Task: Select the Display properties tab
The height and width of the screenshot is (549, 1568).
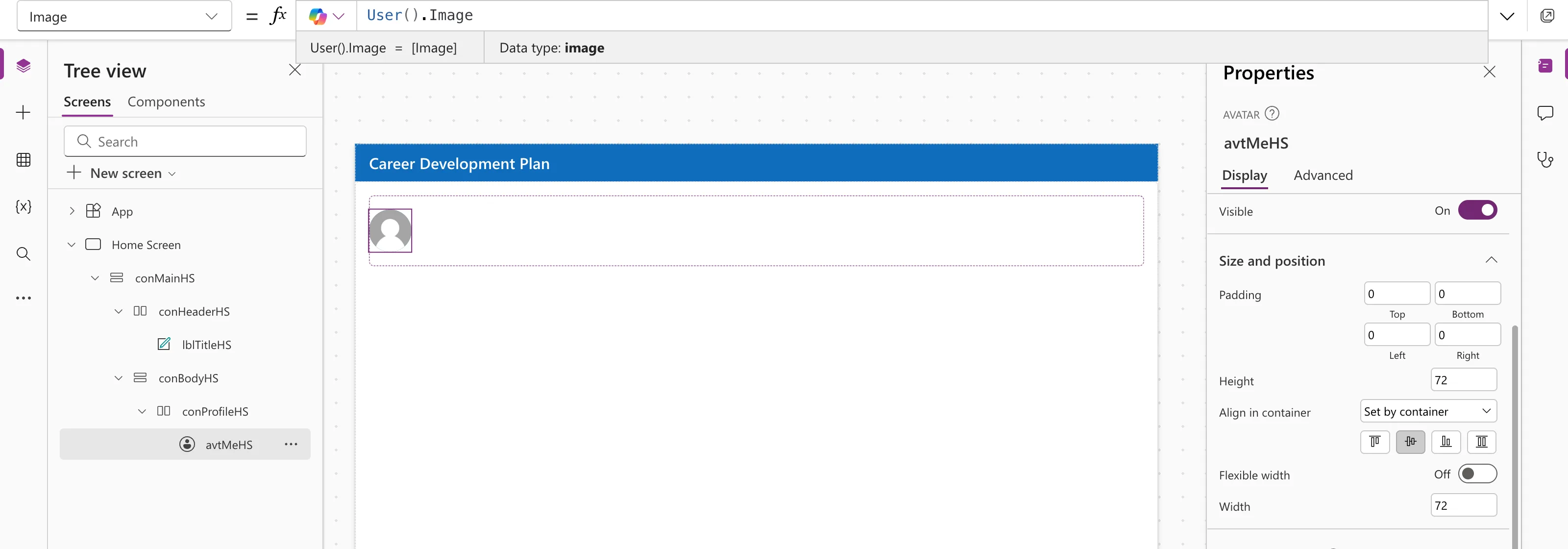Action: coord(1244,175)
